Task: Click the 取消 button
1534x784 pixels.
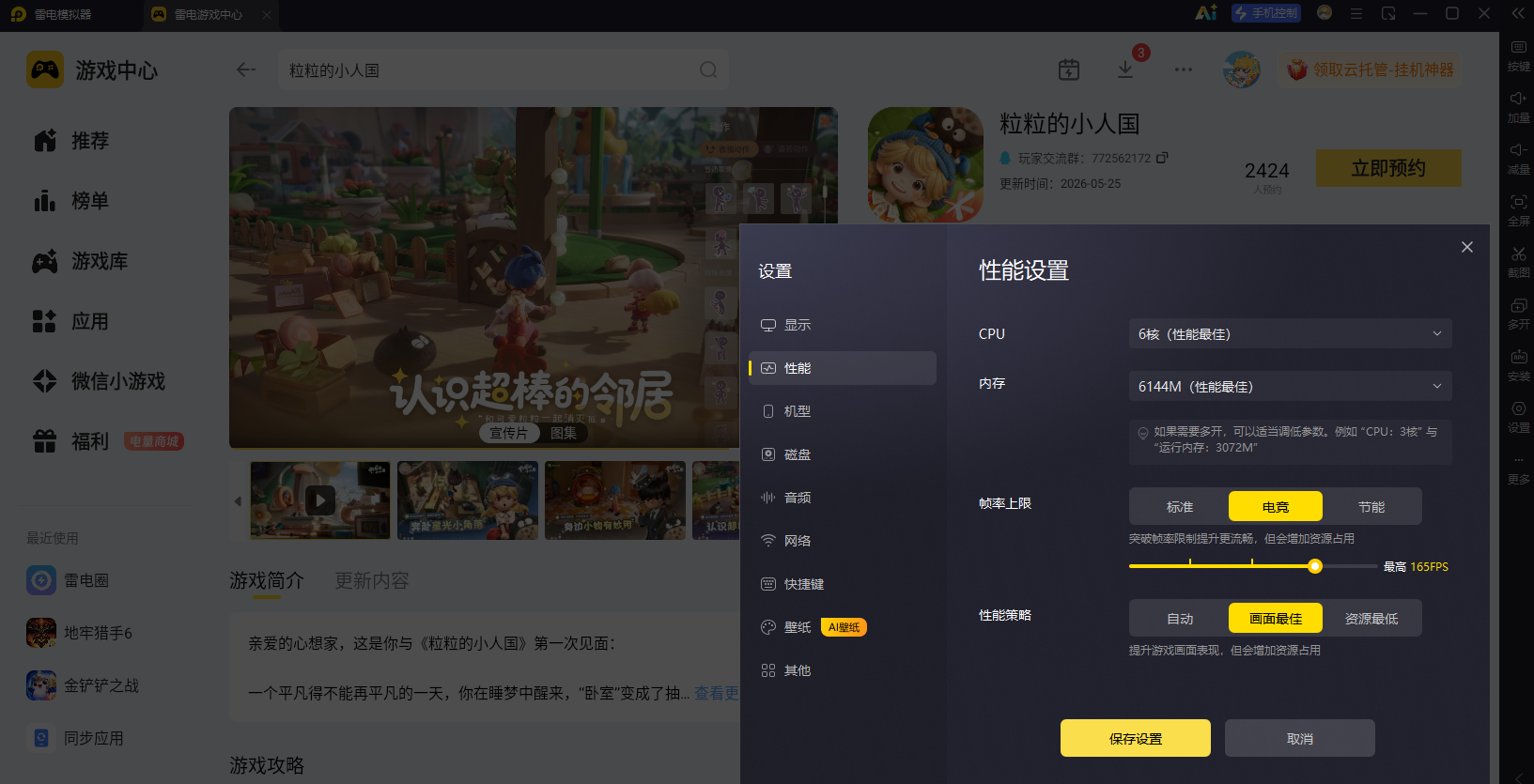Action: tap(1300, 738)
